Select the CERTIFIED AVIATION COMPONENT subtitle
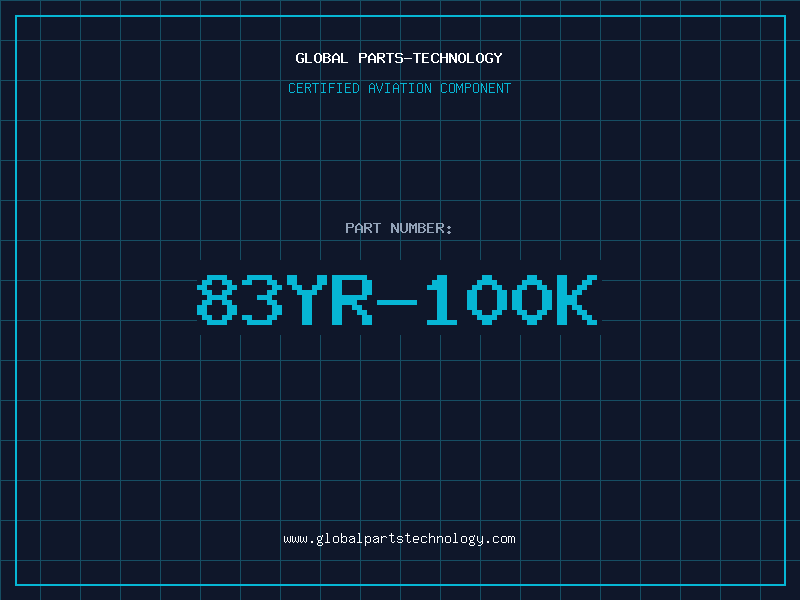The height and width of the screenshot is (600, 800). coord(399,88)
